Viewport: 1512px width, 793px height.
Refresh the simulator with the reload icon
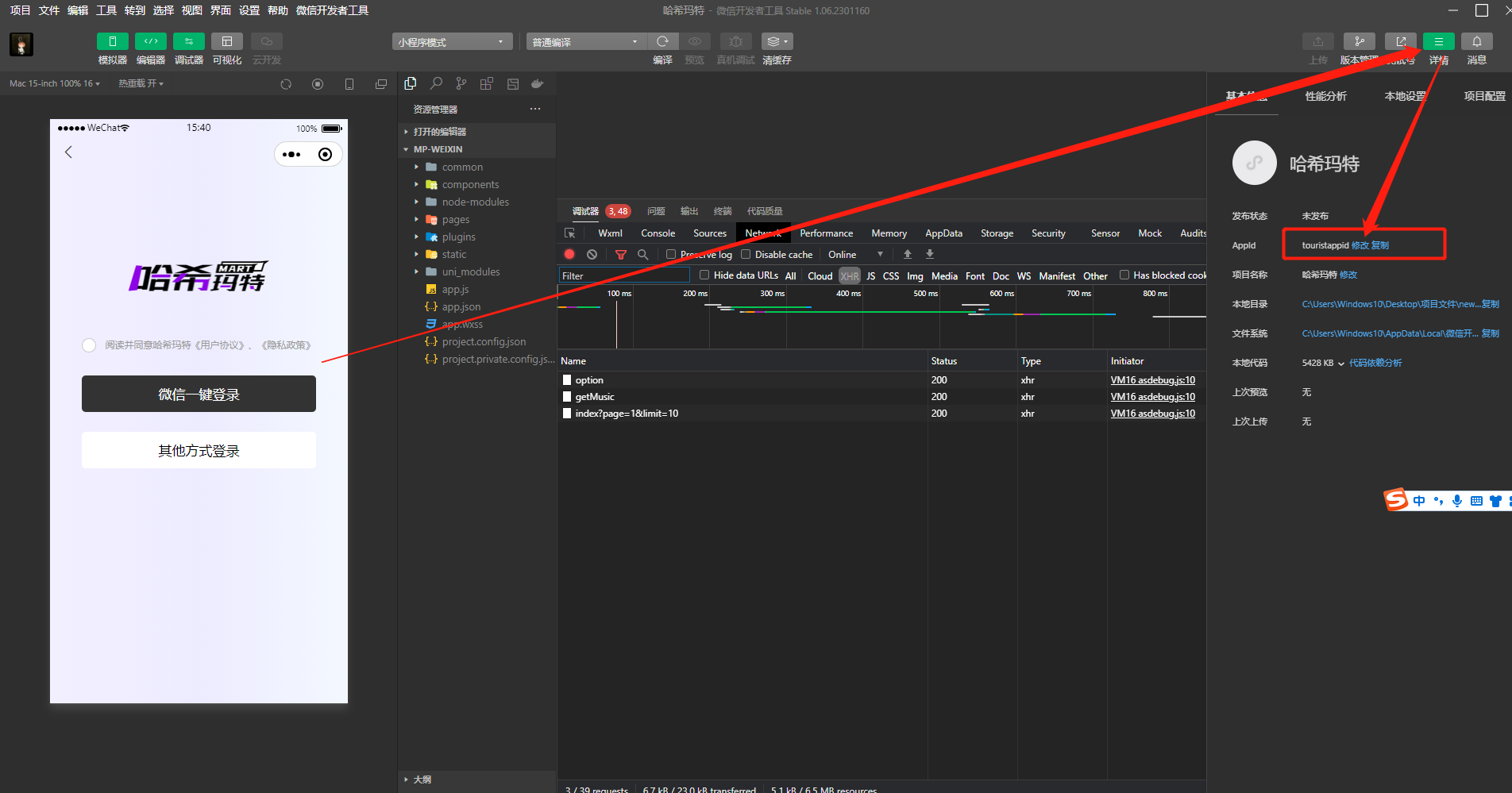[286, 84]
